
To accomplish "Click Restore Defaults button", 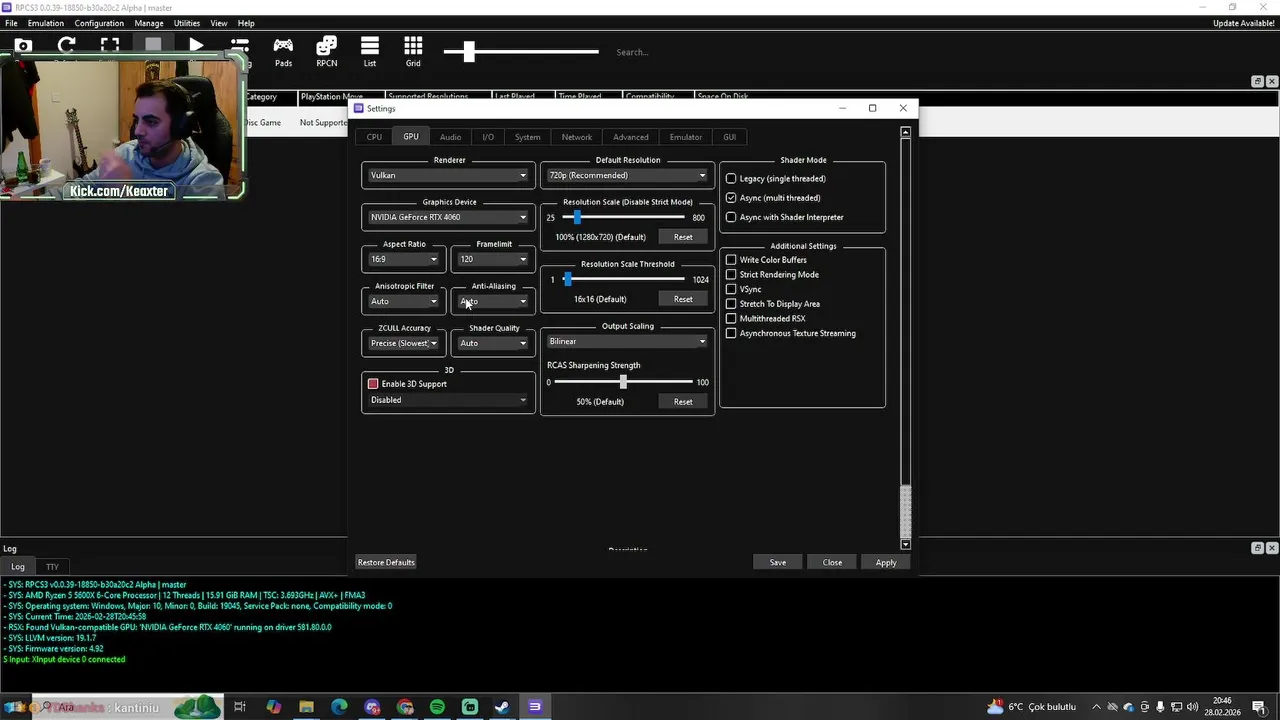I will (386, 562).
